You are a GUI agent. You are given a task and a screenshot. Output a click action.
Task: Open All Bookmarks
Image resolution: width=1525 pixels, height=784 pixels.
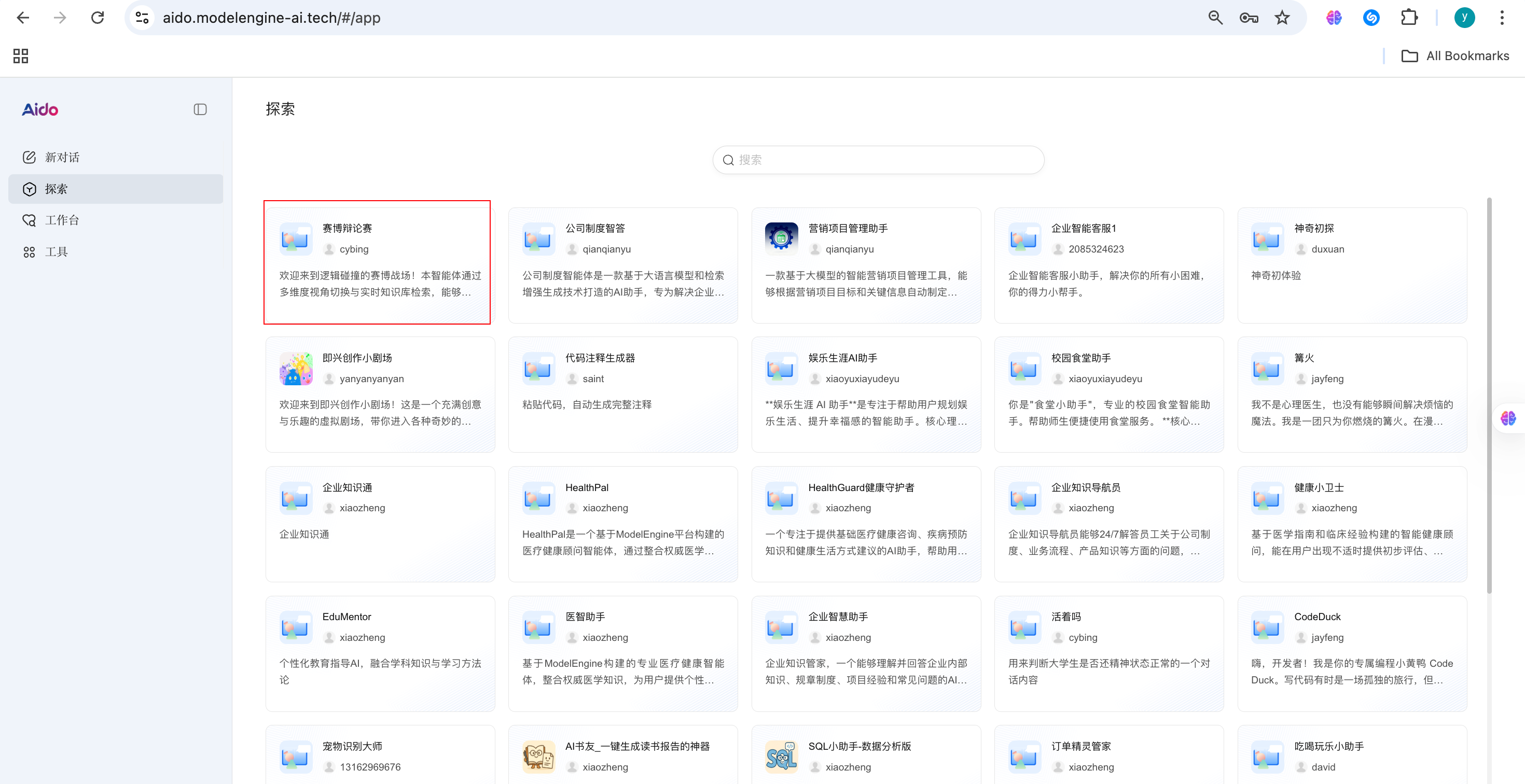pos(1457,55)
